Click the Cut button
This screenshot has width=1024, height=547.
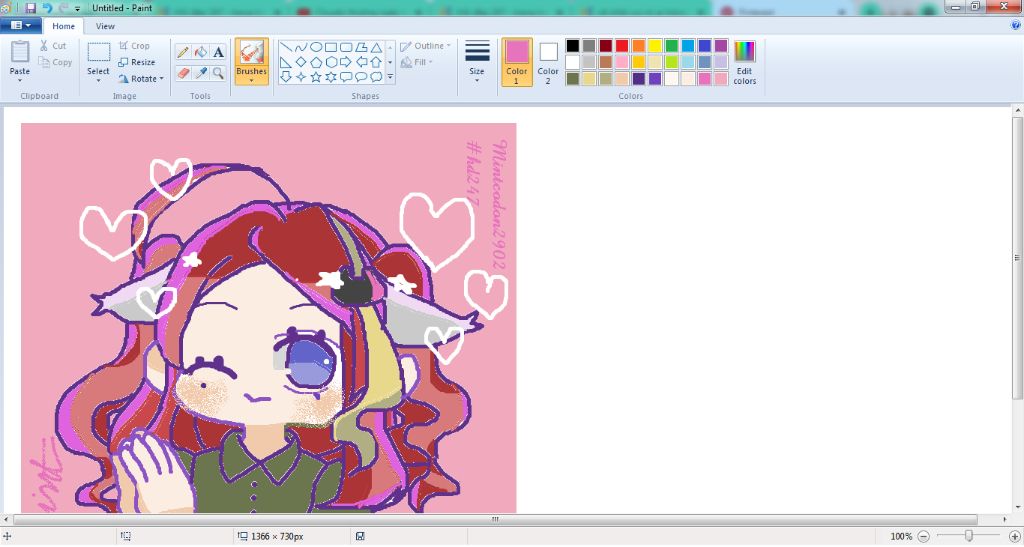(x=52, y=46)
